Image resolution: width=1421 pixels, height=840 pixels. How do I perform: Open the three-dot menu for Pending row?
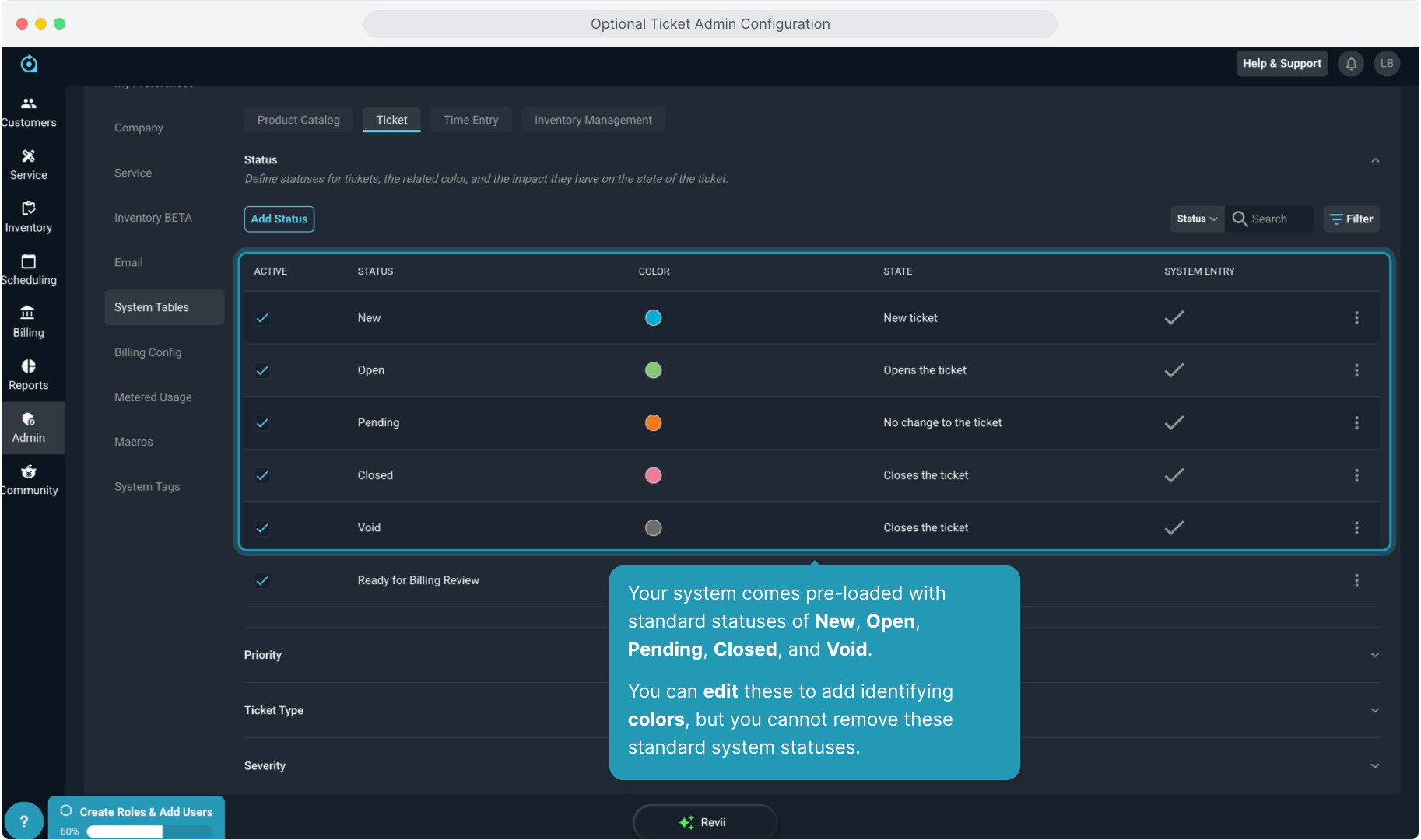(1356, 422)
